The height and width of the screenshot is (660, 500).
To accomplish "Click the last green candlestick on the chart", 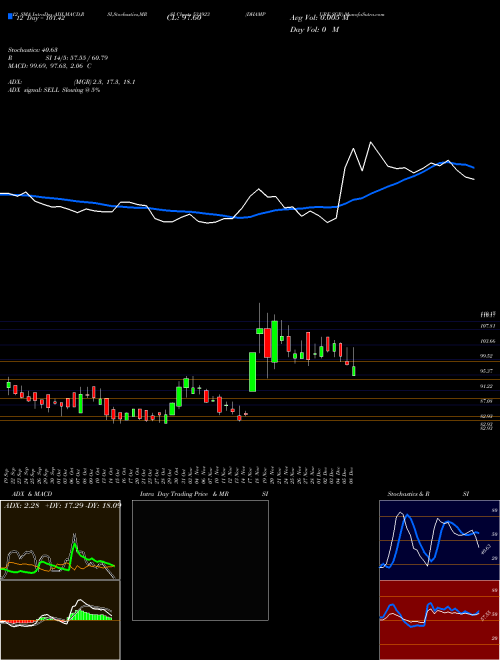I will 354,371.
